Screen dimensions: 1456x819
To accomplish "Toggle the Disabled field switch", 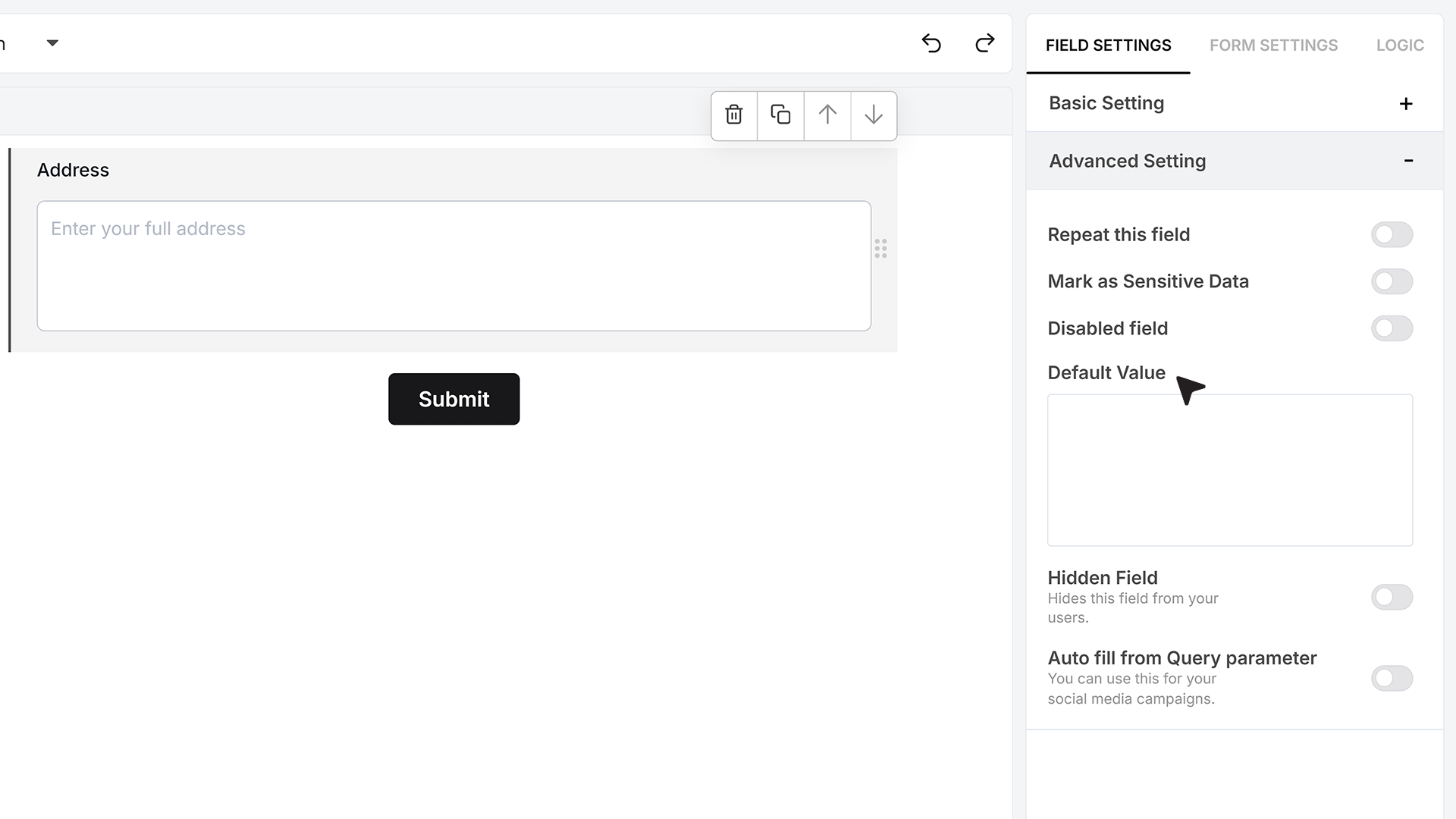I will tap(1392, 328).
